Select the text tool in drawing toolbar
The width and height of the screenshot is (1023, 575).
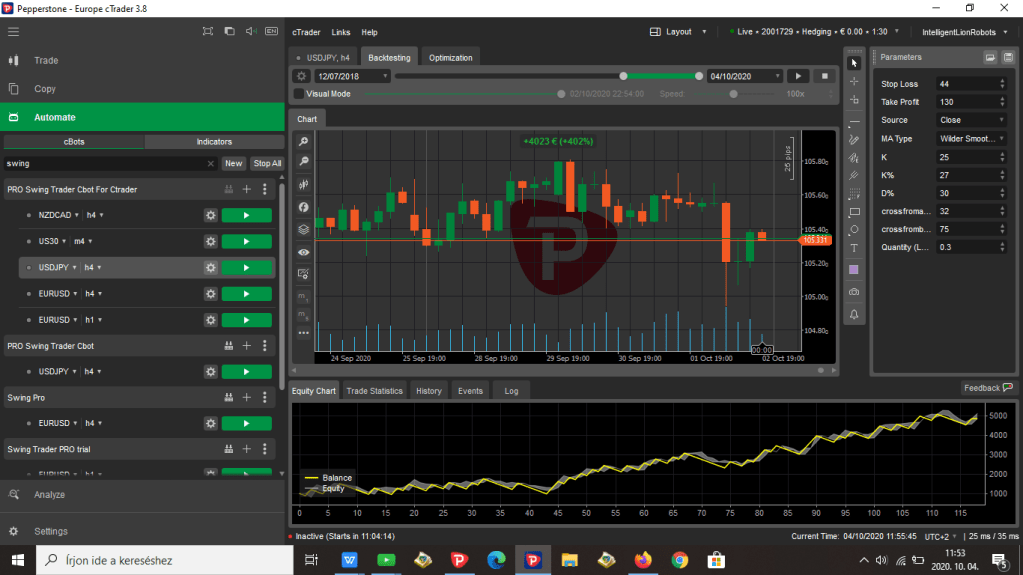[854, 248]
